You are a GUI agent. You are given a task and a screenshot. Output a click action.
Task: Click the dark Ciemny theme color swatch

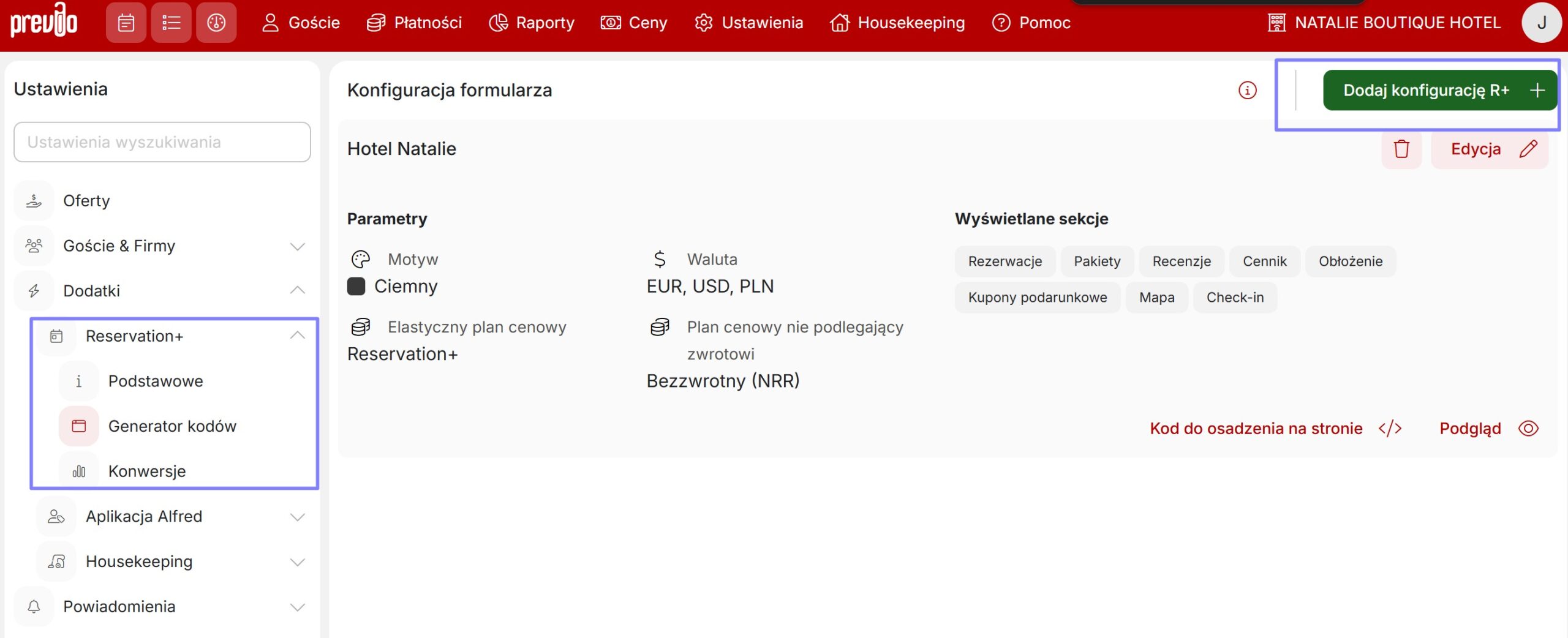[x=356, y=287]
